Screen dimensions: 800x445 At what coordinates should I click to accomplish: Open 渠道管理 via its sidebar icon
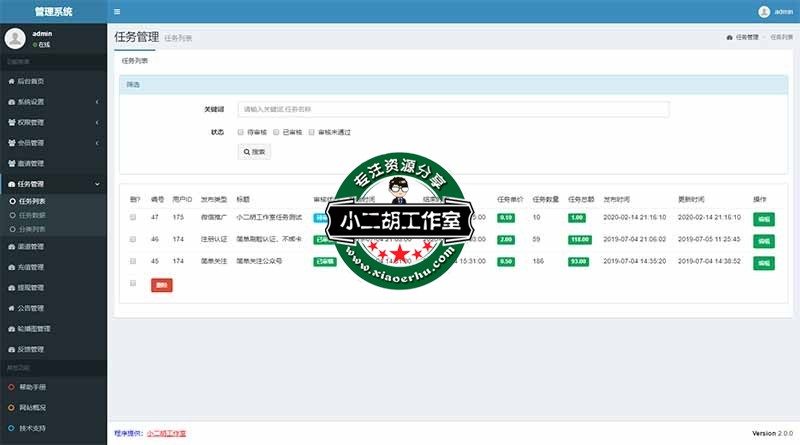(x=11, y=246)
